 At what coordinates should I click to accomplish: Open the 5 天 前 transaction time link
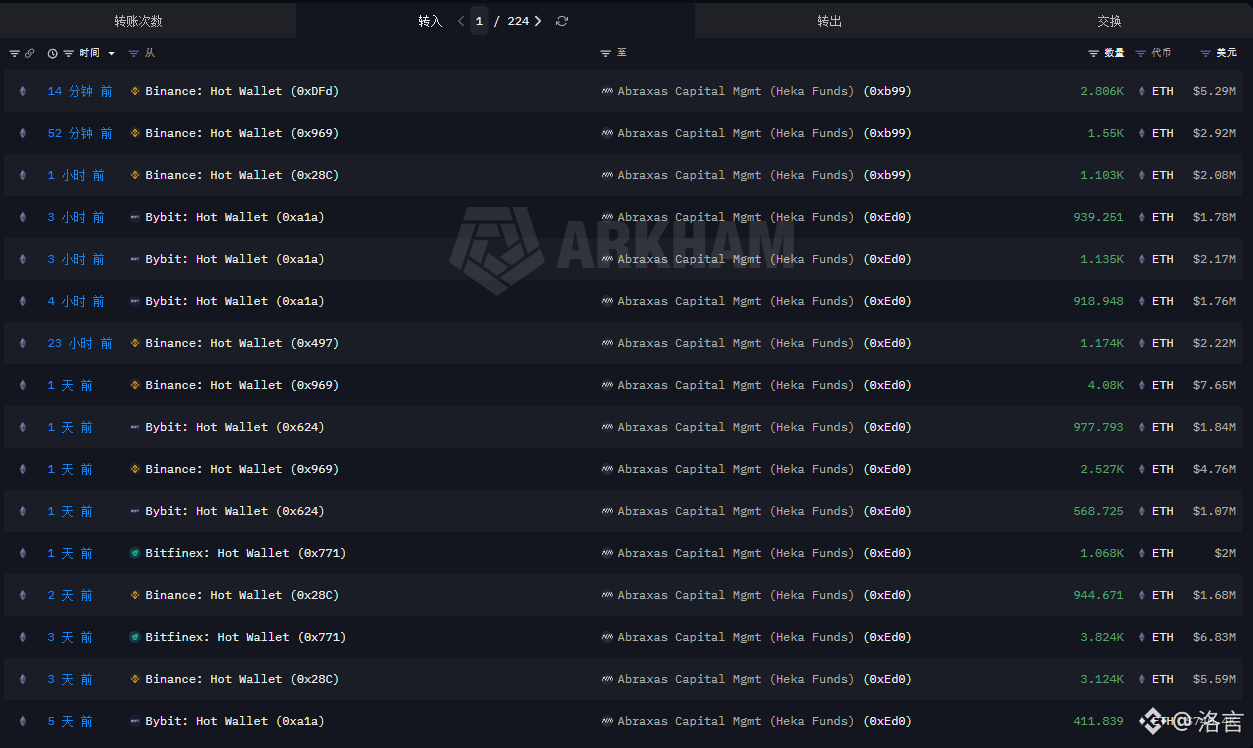coord(70,721)
